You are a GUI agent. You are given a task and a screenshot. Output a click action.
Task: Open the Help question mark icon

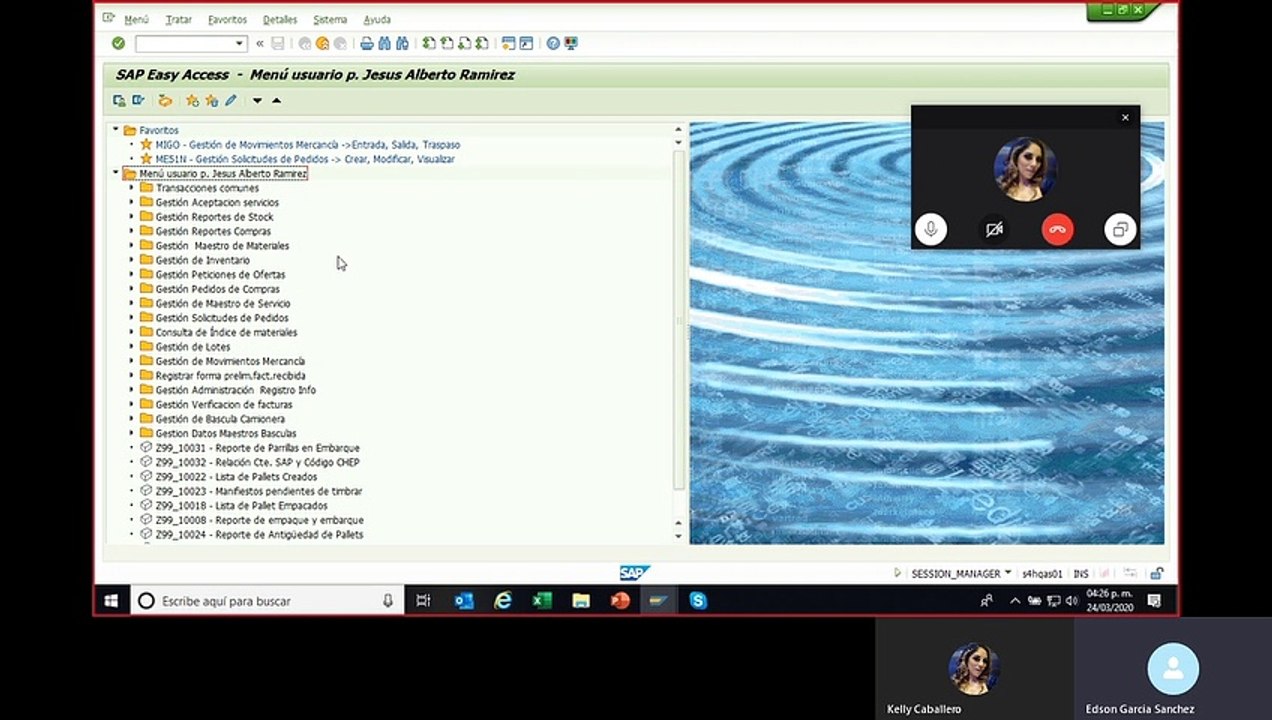pyautogui.click(x=553, y=43)
